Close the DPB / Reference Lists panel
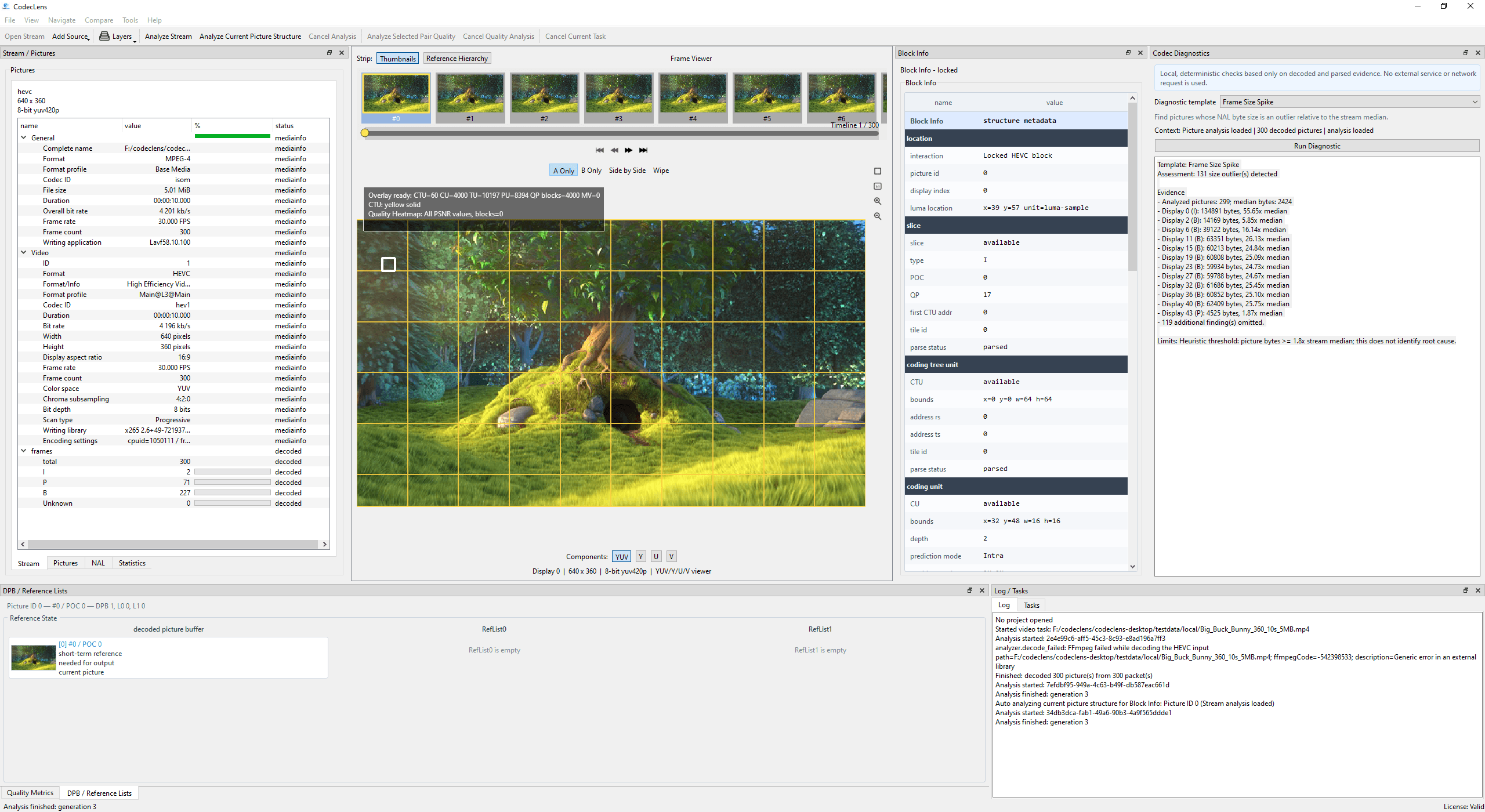 (x=982, y=590)
